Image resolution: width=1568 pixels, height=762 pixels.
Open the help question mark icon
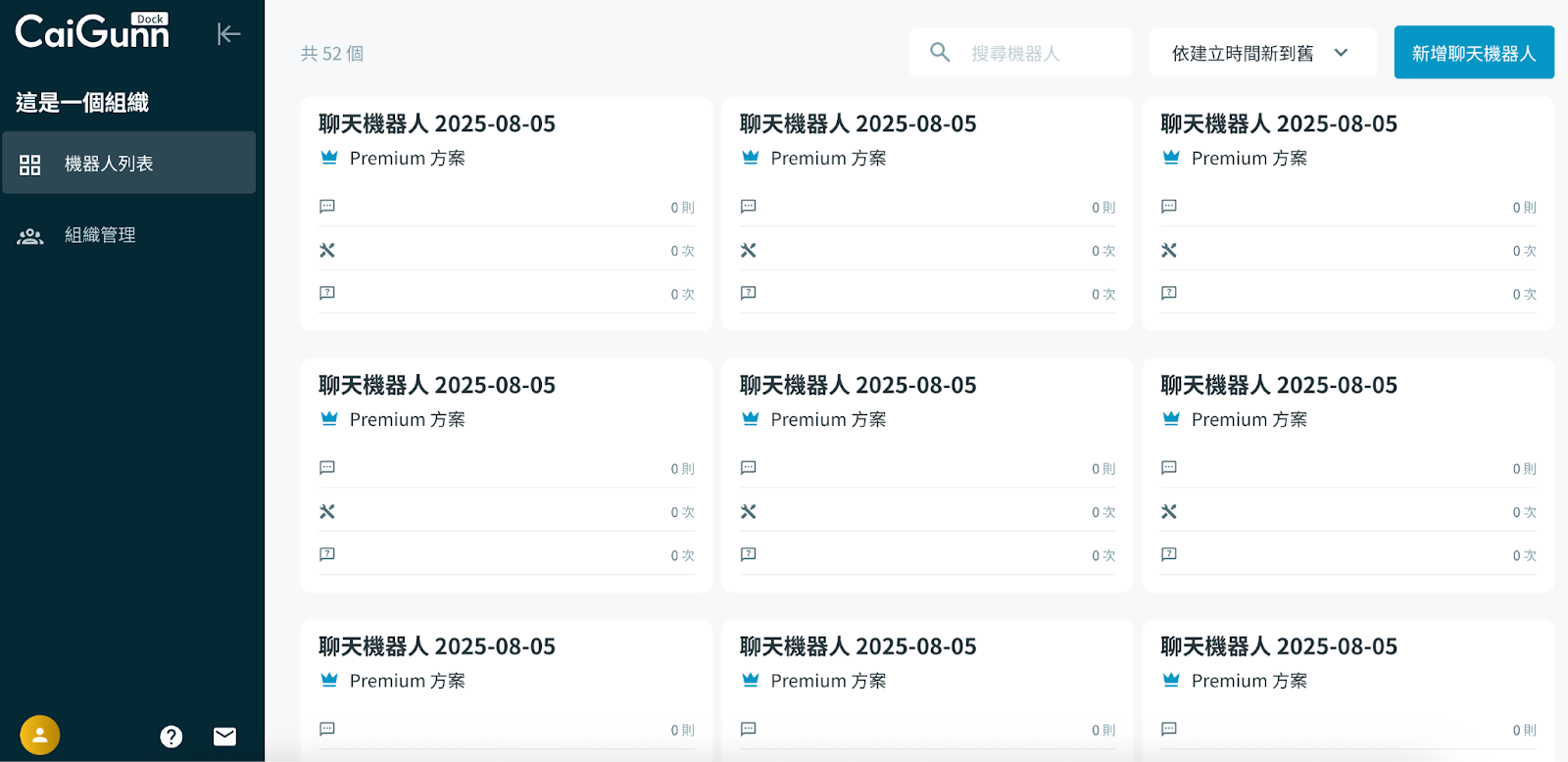(171, 737)
